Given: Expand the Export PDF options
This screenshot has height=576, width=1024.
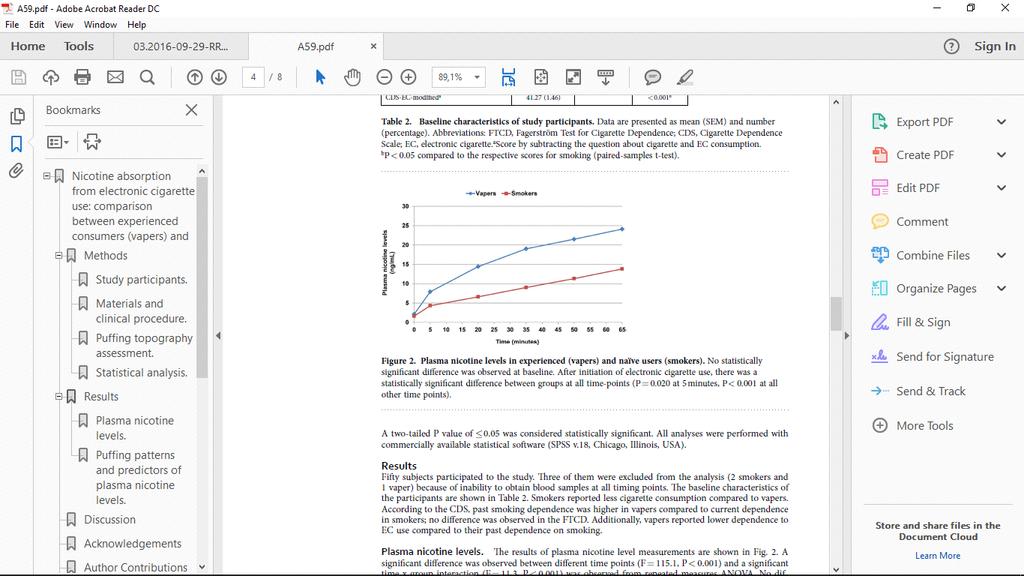Looking at the screenshot, I should [1001, 122].
